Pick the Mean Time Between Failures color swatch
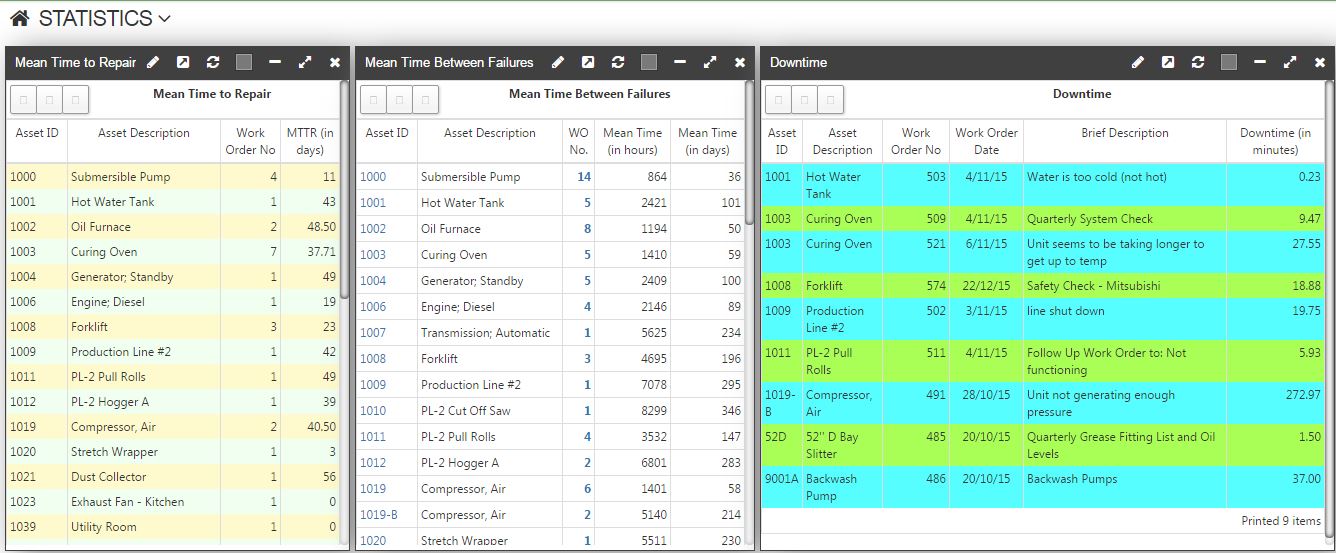The image size is (1336, 553). click(649, 62)
